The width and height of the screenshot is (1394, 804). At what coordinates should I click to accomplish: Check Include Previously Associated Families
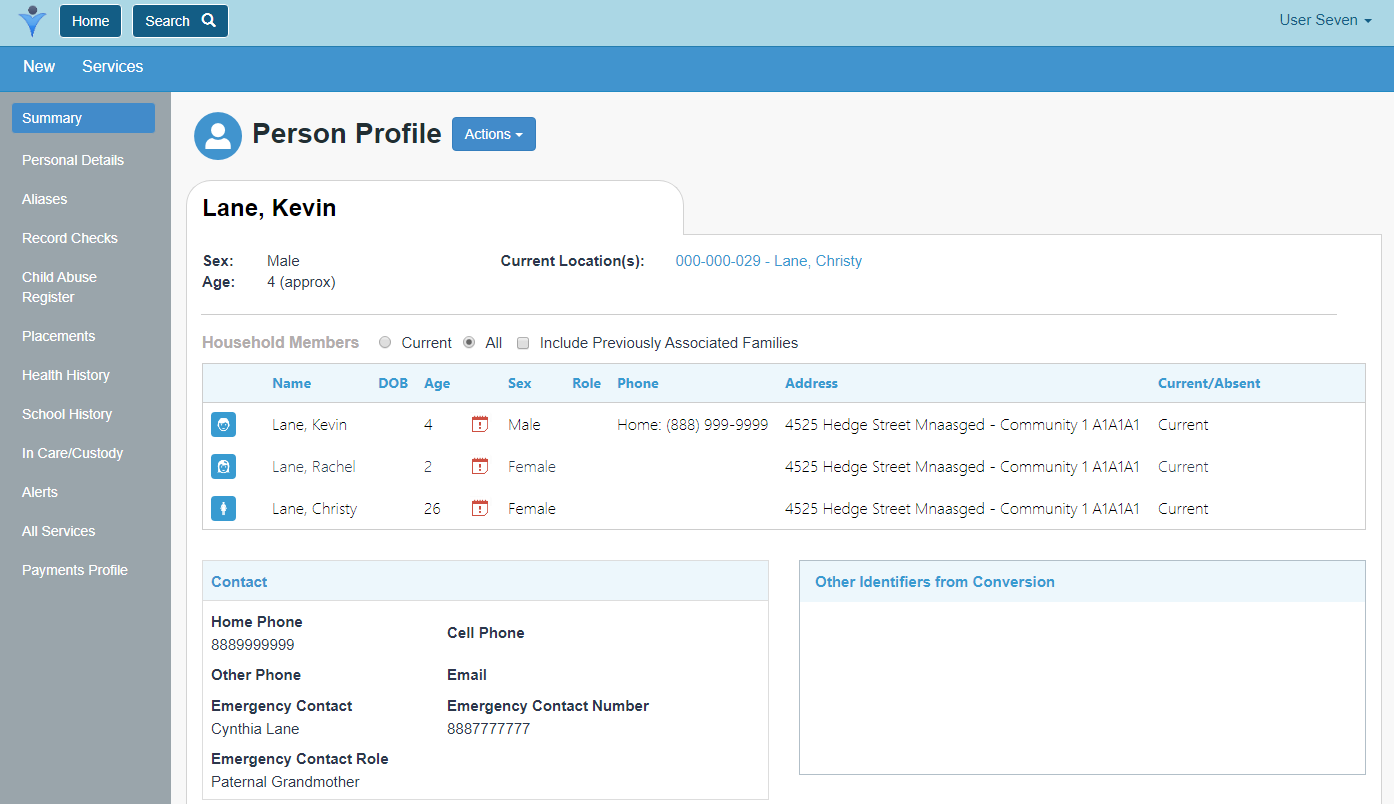click(x=523, y=343)
